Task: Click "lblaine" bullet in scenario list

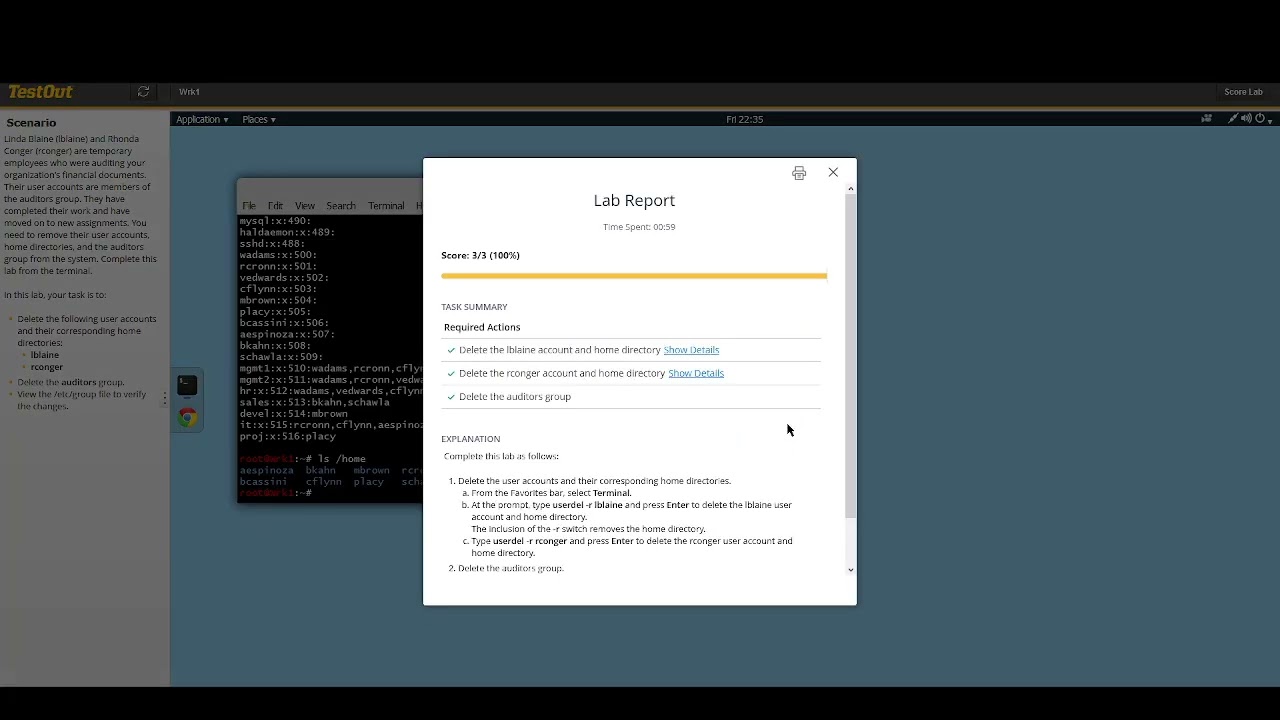Action: tap(45, 355)
